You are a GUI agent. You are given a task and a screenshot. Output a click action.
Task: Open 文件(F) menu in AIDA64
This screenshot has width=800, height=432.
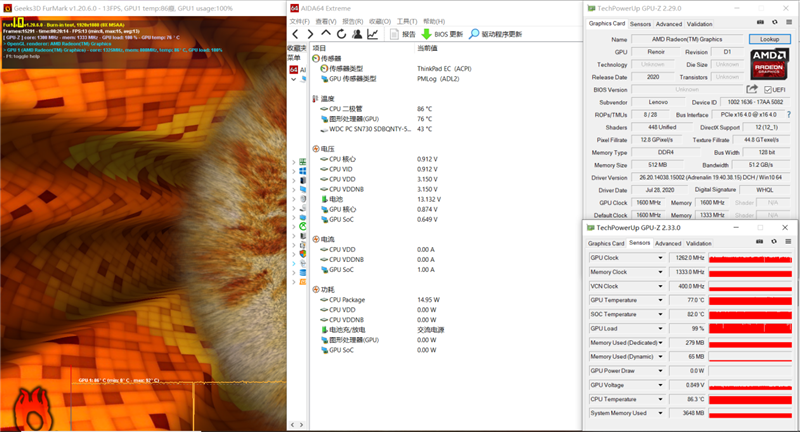(299, 21)
